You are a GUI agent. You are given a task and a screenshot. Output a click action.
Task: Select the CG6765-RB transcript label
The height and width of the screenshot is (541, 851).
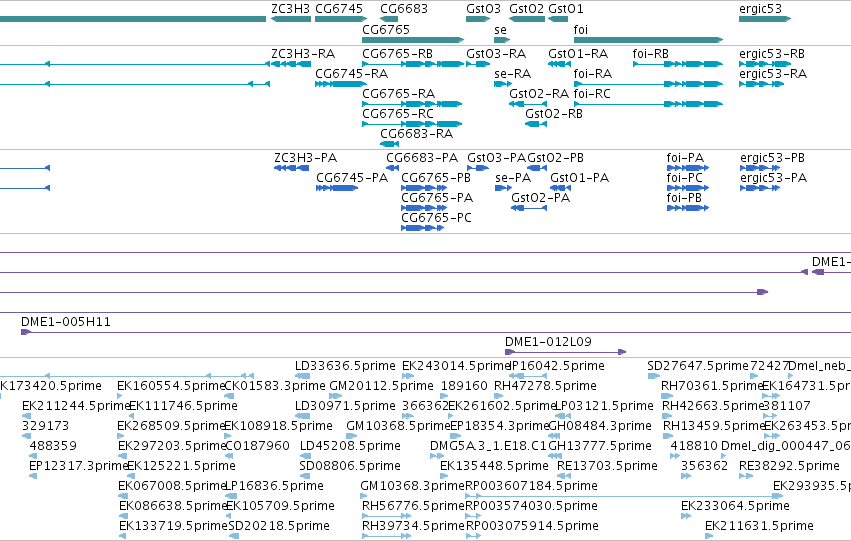(397, 54)
